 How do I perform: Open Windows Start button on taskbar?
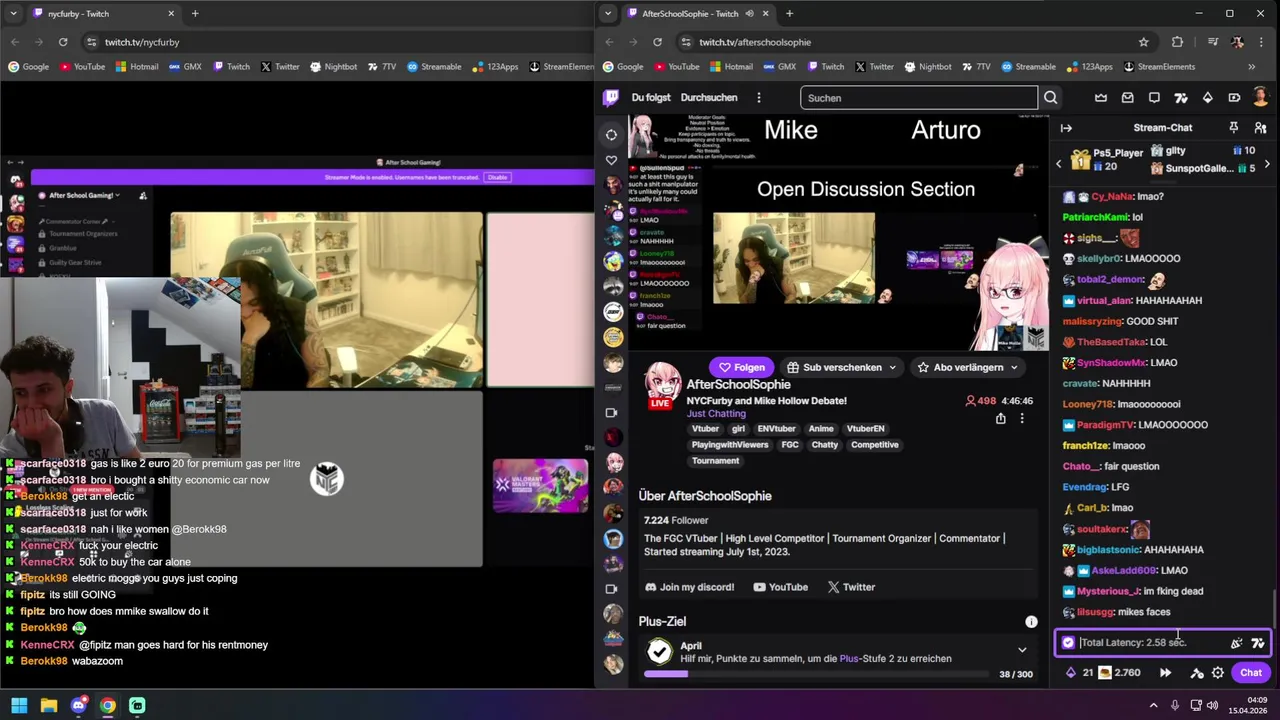[x=19, y=705]
